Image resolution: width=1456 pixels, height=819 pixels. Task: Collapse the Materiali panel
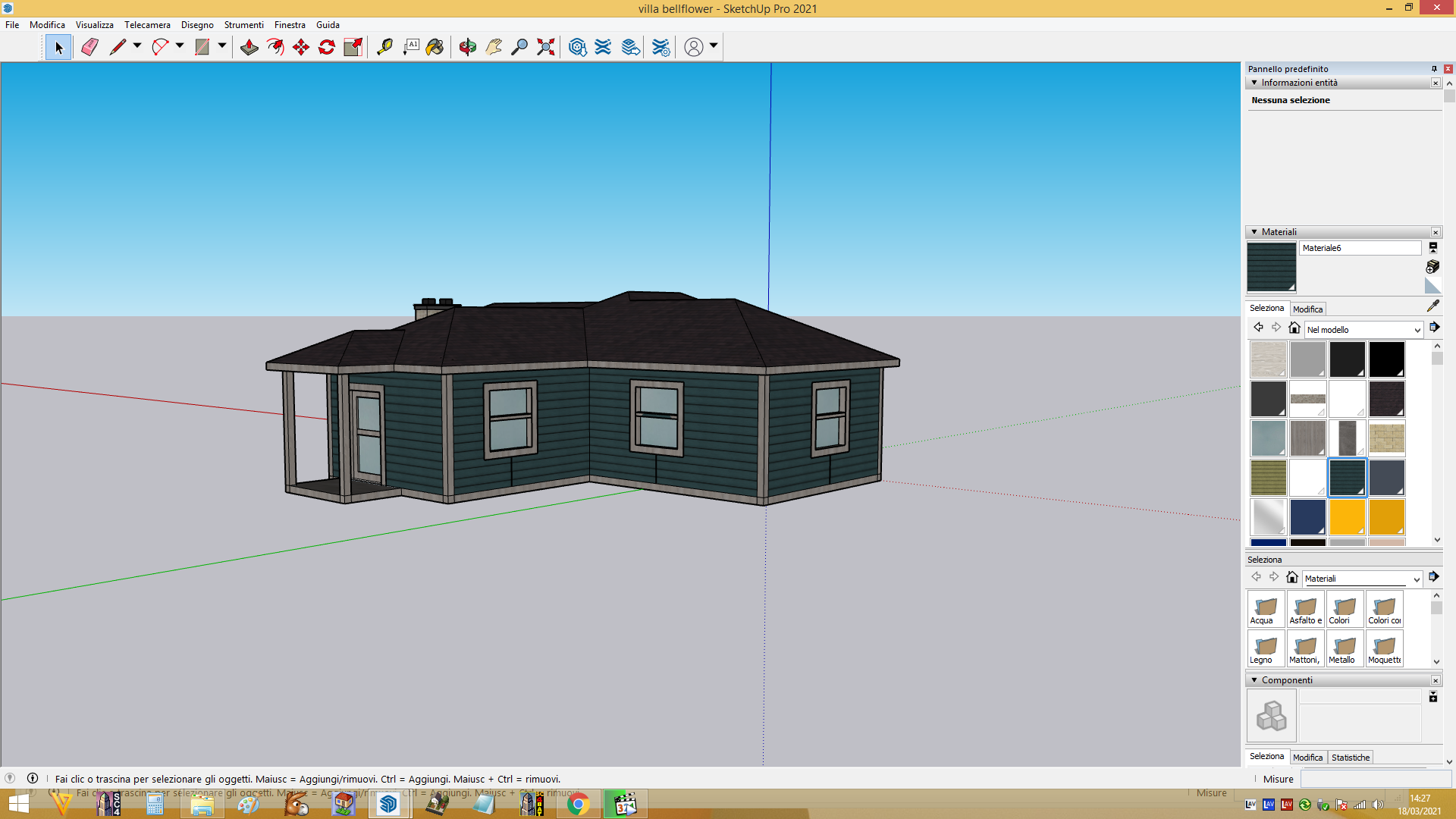1254,232
